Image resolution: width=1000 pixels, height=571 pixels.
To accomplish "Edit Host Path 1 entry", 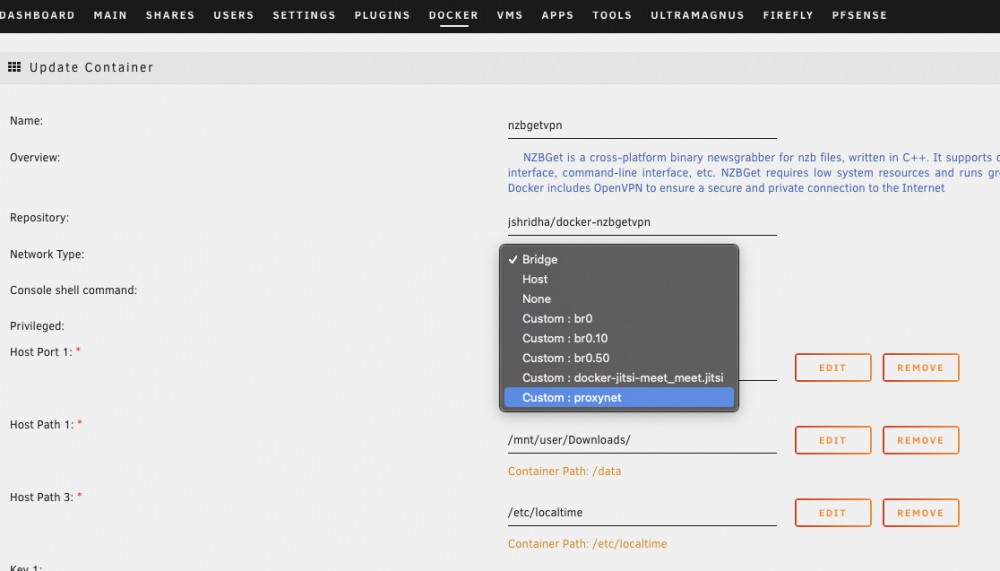I will coord(833,440).
